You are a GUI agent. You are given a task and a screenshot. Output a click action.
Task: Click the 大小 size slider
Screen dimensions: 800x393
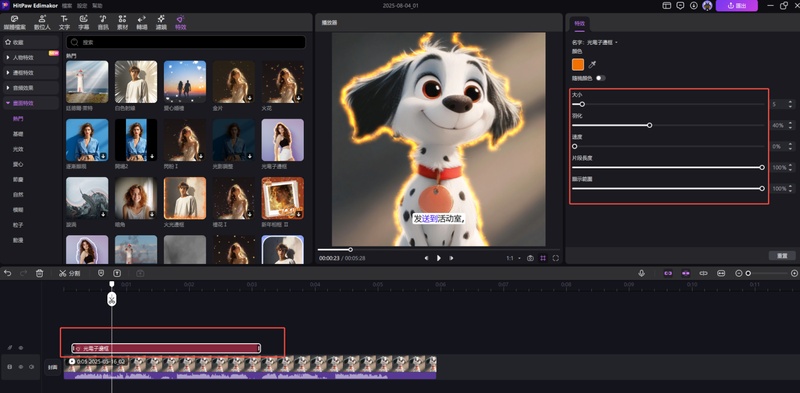point(668,104)
